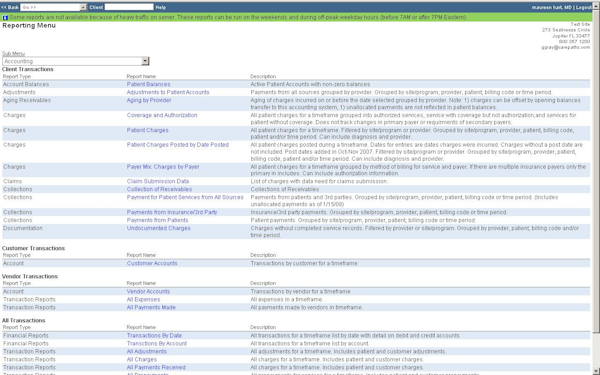600x375 pixels.
Task: Open the Vendor Accounts report
Action: point(148,292)
